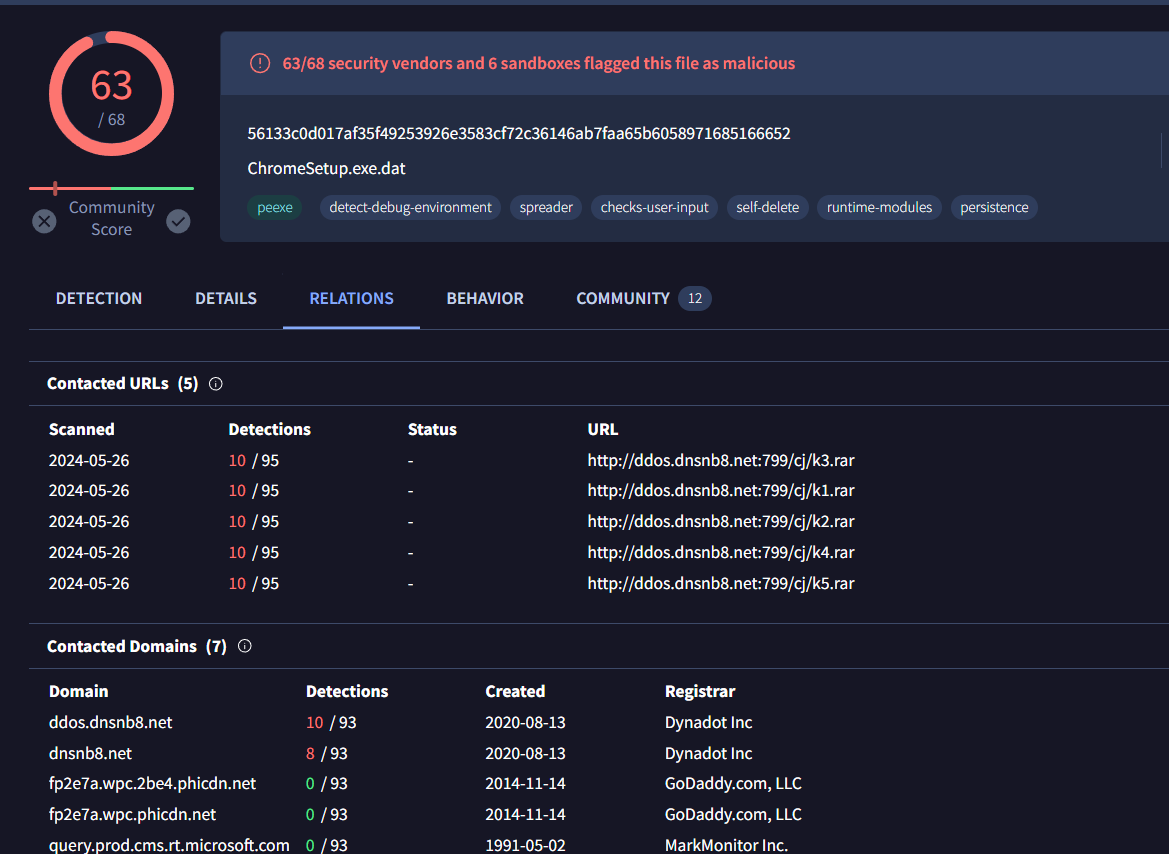Viewport: 1169px width, 854px height.
Task: Click the detect-debug-environment tag
Action: (410, 207)
